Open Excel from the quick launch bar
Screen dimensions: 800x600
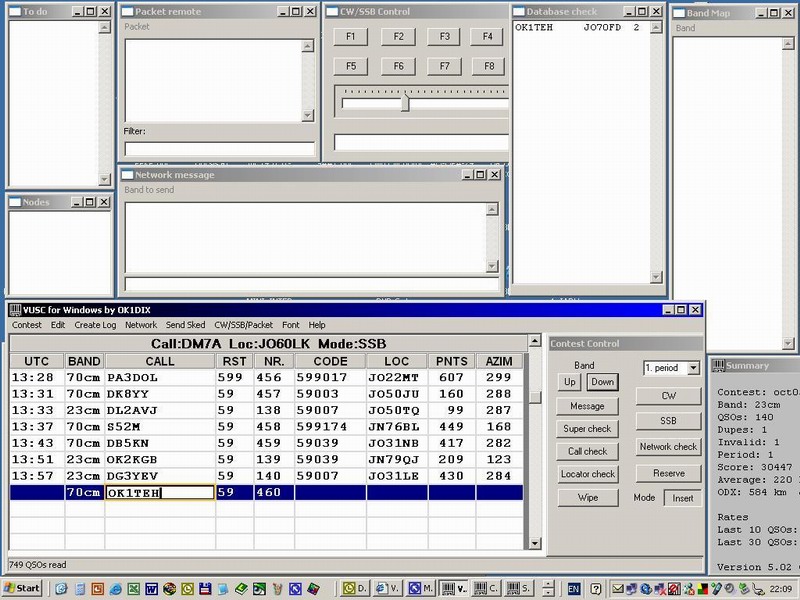point(134,589)
